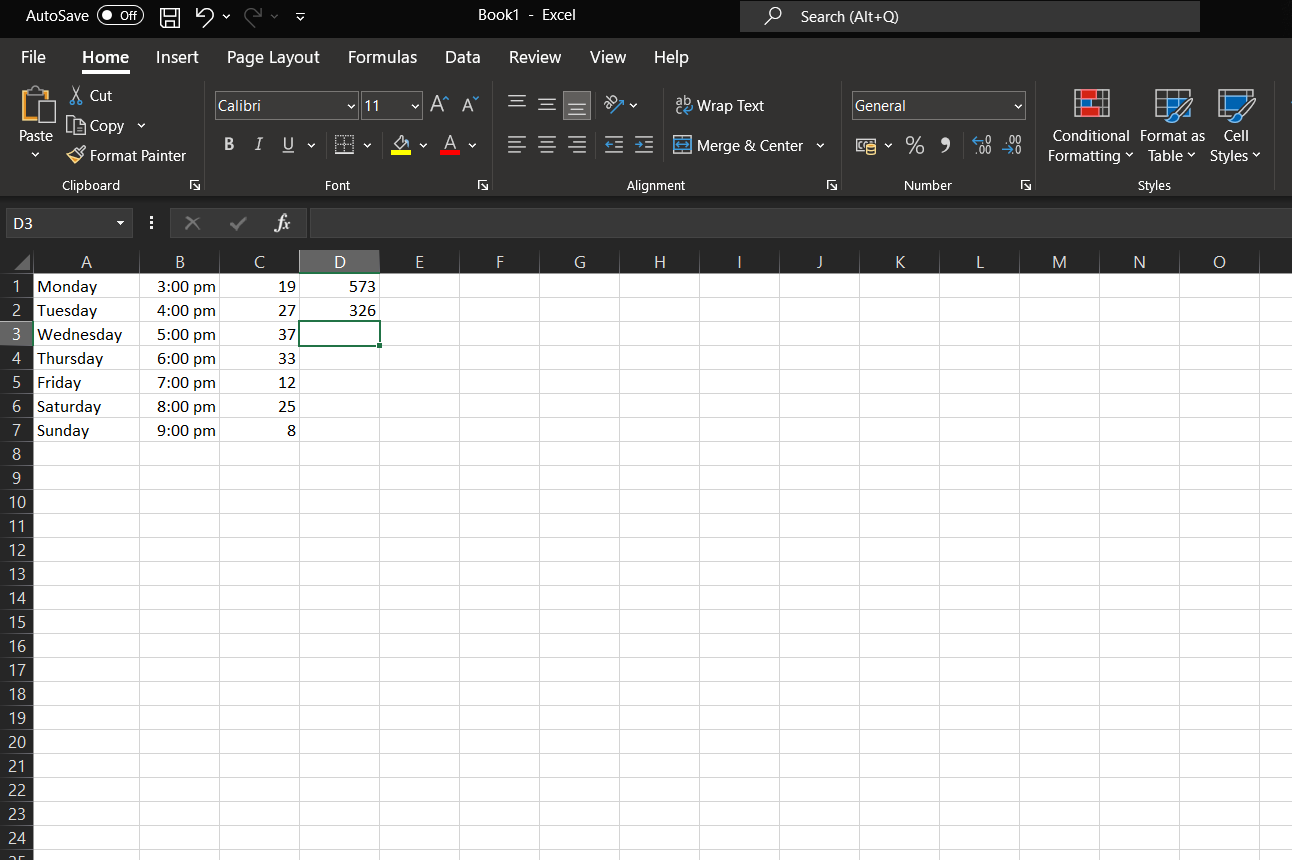The image size is (1292, 860).
Task: Select Bottom Align icon
Action: pyautogui.click(x=577, y=105)
